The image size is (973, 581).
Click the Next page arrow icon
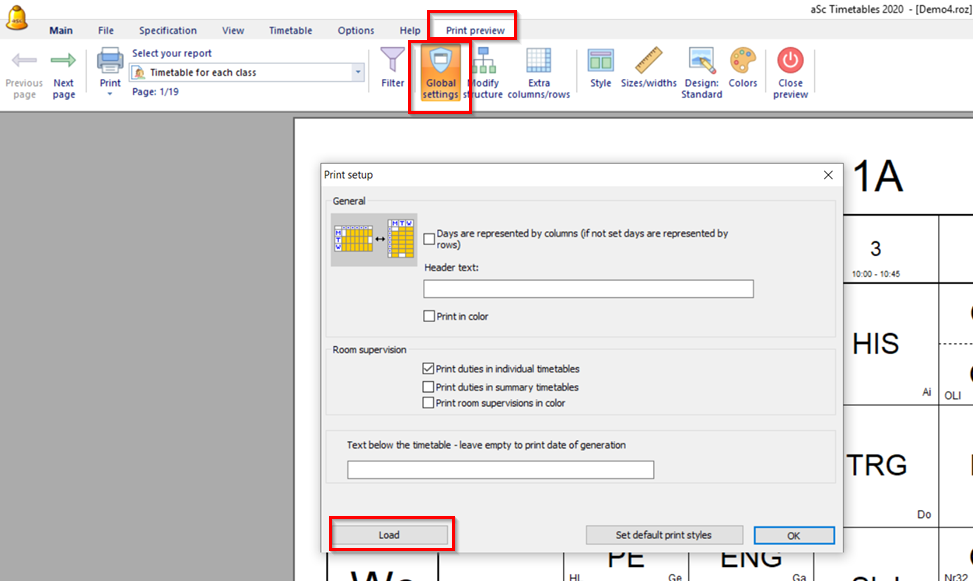[x=63, y=62]
